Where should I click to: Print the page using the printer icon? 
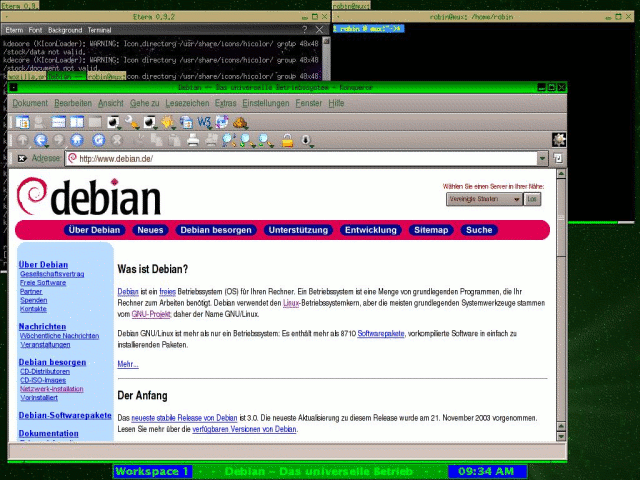(193, 140)
